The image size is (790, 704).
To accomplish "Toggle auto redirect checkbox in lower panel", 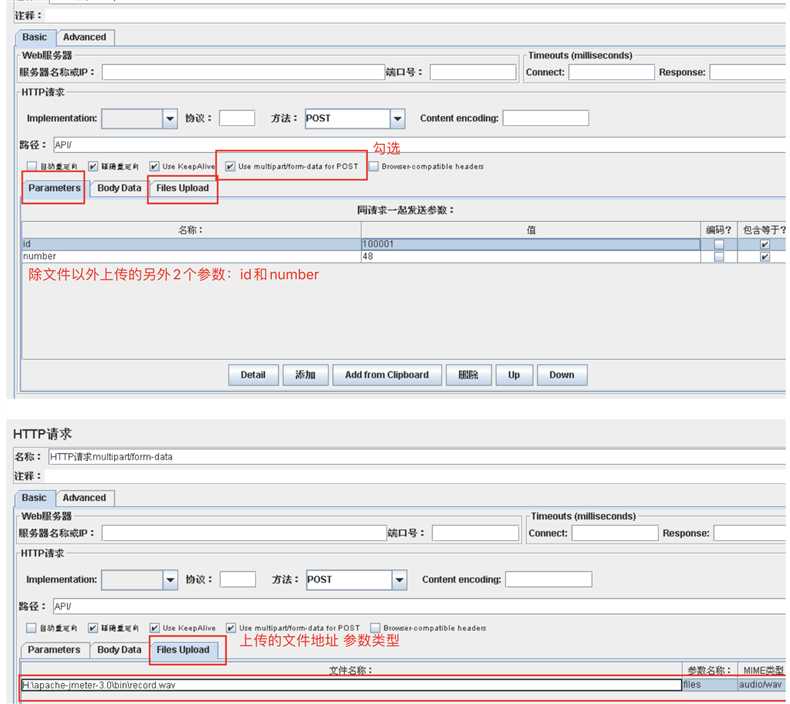I will click(x=31, y=628).
